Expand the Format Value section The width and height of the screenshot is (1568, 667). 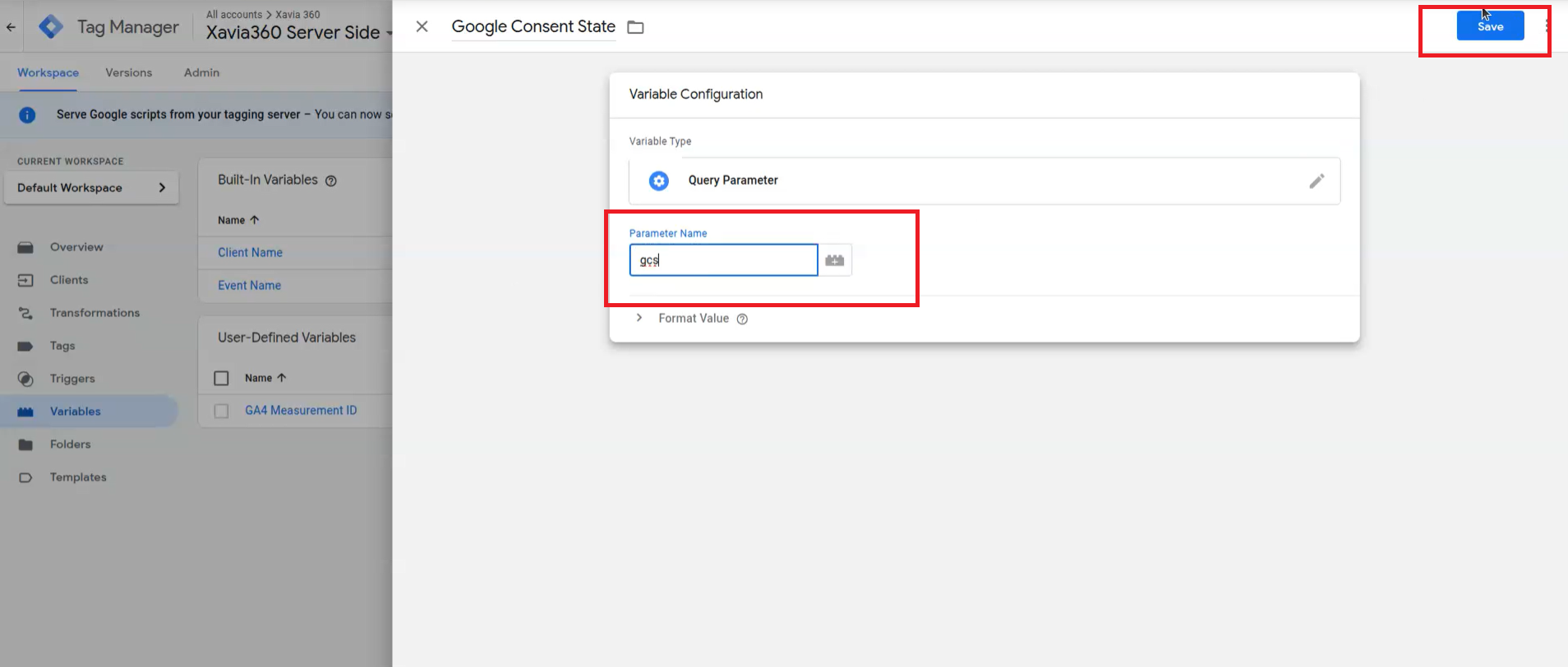pyautogui.click(x=639, y=318)
